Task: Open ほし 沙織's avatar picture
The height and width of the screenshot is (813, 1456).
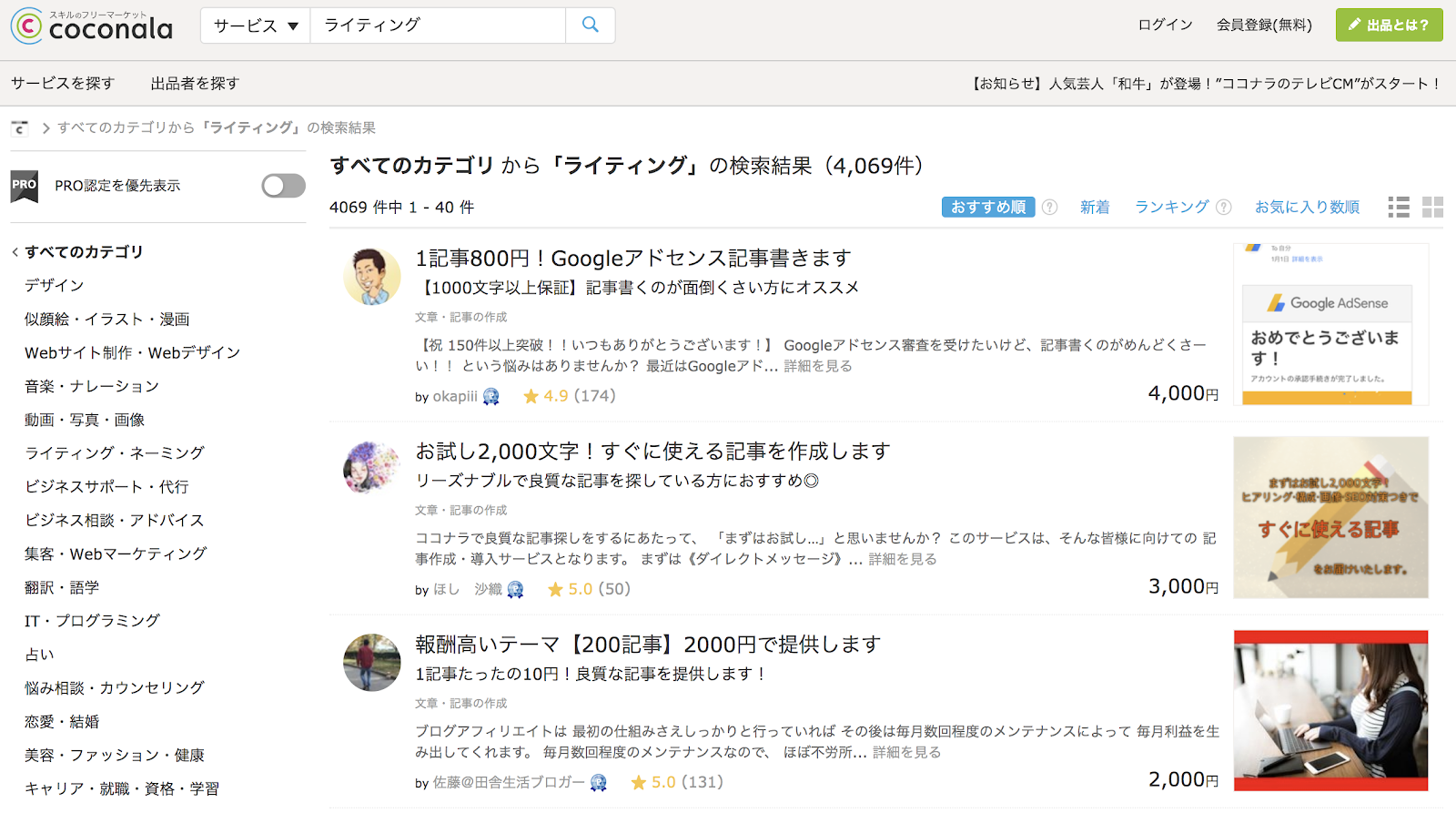Action: click(372, 470)
